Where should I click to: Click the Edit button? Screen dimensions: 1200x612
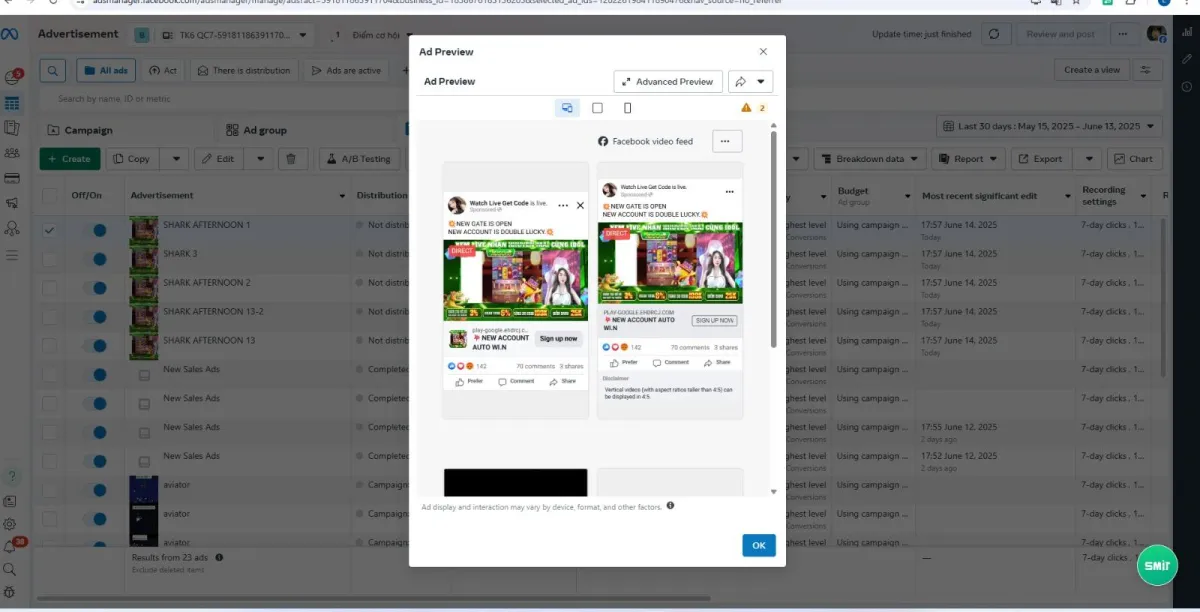coord(218,158)
